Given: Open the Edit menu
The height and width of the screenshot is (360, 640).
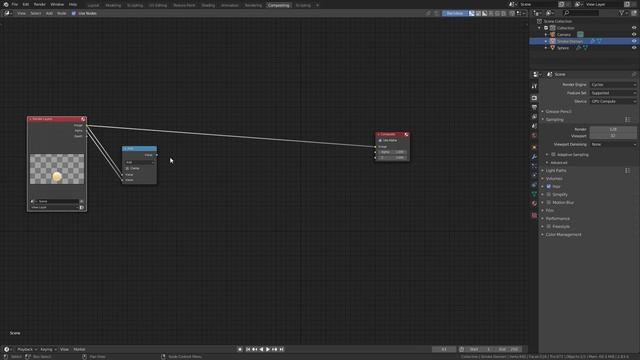Looking at the screenshot, I should point(26,4).
